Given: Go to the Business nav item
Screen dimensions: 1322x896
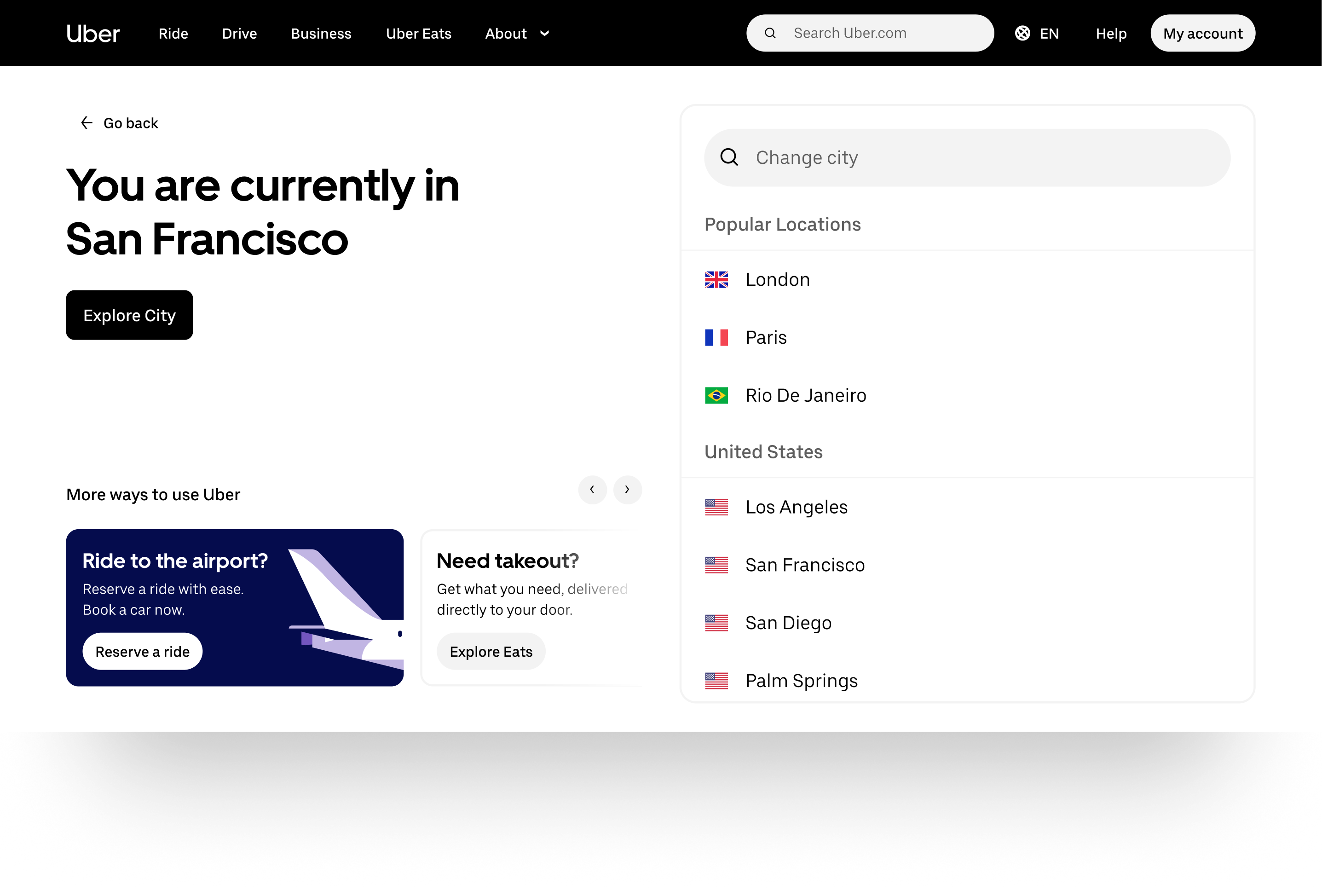Looking at the screenshot, I should tap(321, 34).
